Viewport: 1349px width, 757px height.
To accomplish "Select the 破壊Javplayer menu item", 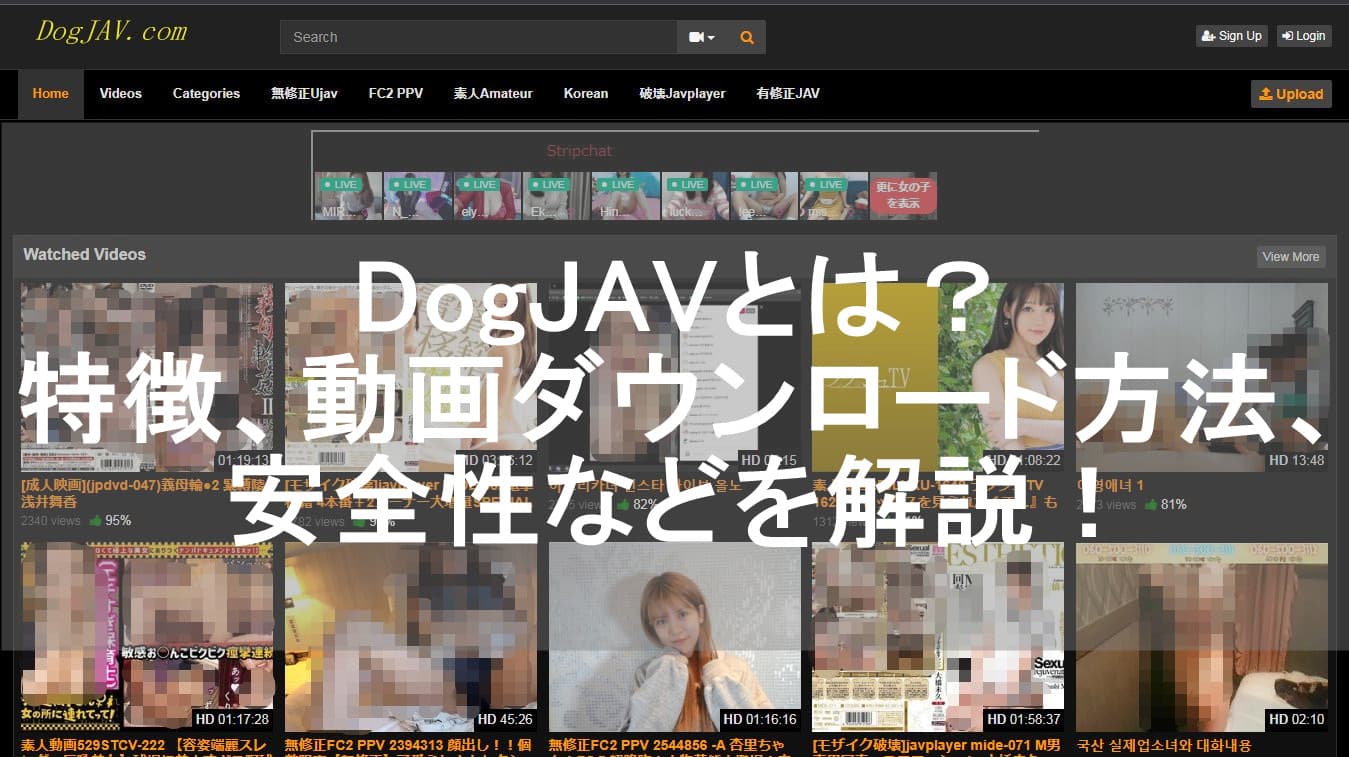I will pos(683,94).
